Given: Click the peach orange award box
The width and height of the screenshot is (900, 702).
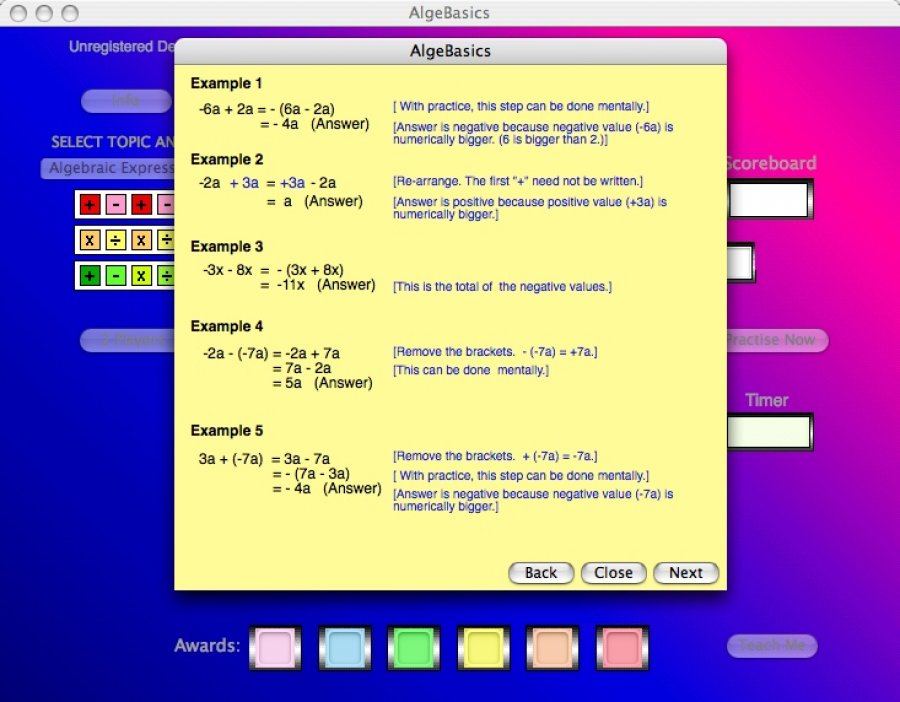Looking at the screenshot, I should pyautogui.click(x=553, y=647).
